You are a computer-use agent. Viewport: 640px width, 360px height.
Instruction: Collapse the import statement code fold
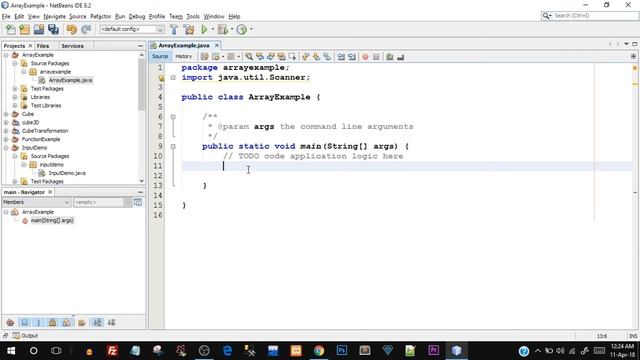(173, 78)
